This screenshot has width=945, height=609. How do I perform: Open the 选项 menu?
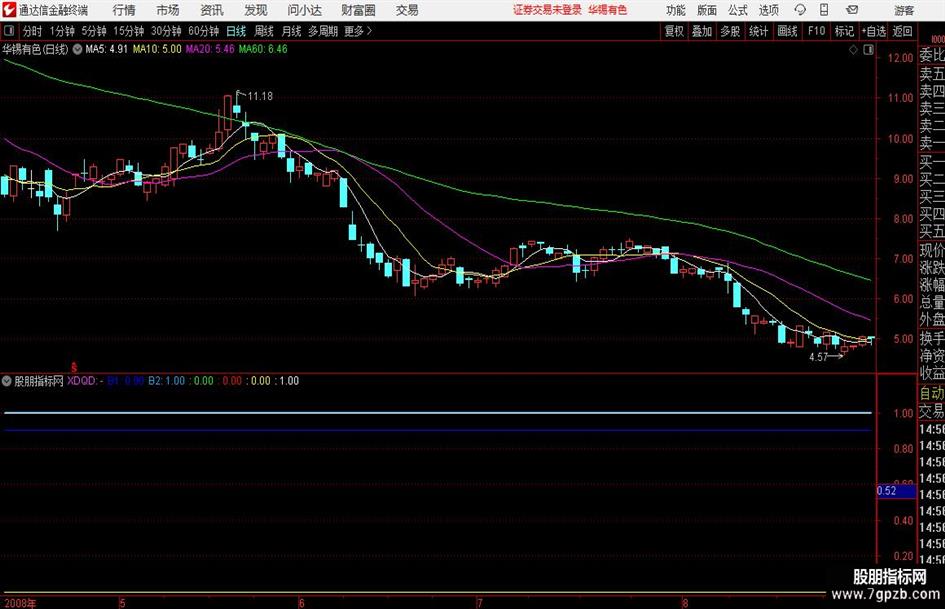(768, 10)
